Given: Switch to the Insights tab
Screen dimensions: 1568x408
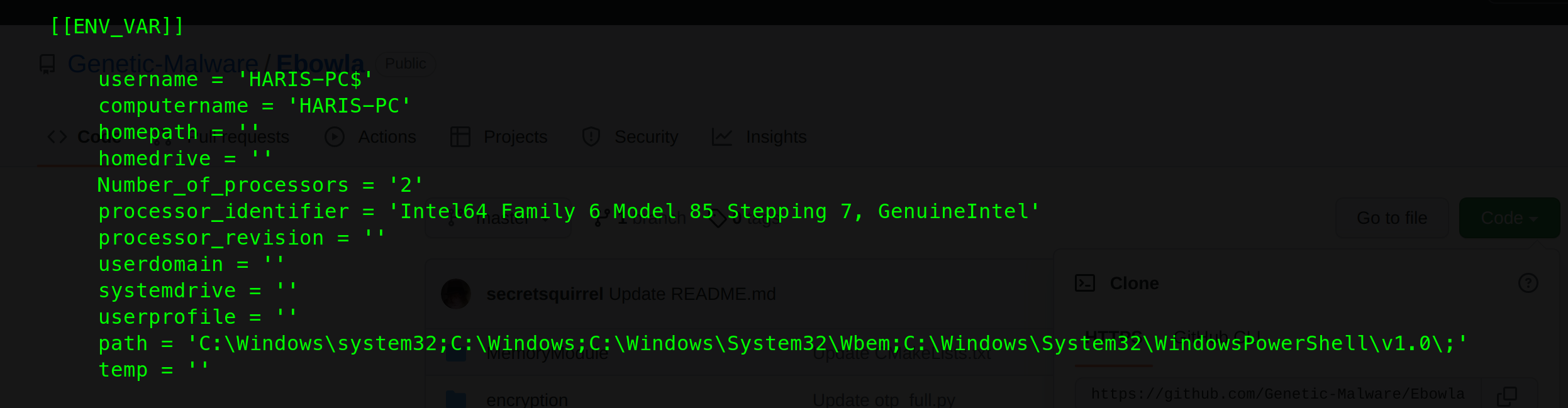Looking at the screenshot, I should click(x=776, y=137).
